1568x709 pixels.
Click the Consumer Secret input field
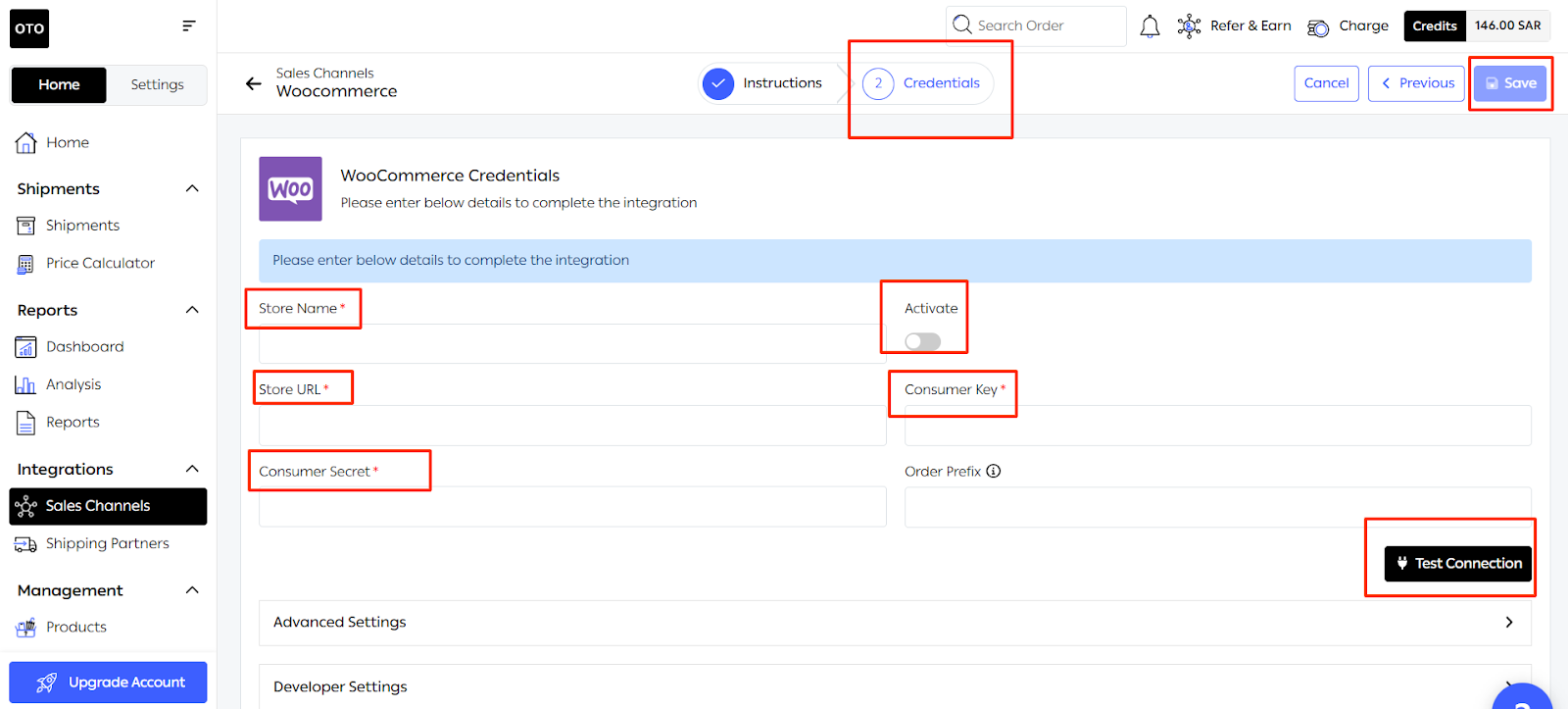572,507
